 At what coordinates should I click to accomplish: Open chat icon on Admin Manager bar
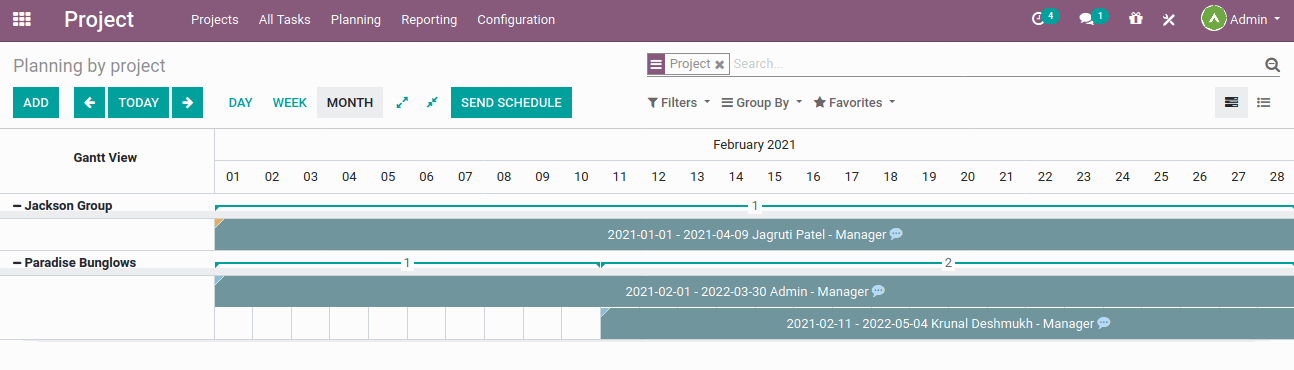[878, 291]
